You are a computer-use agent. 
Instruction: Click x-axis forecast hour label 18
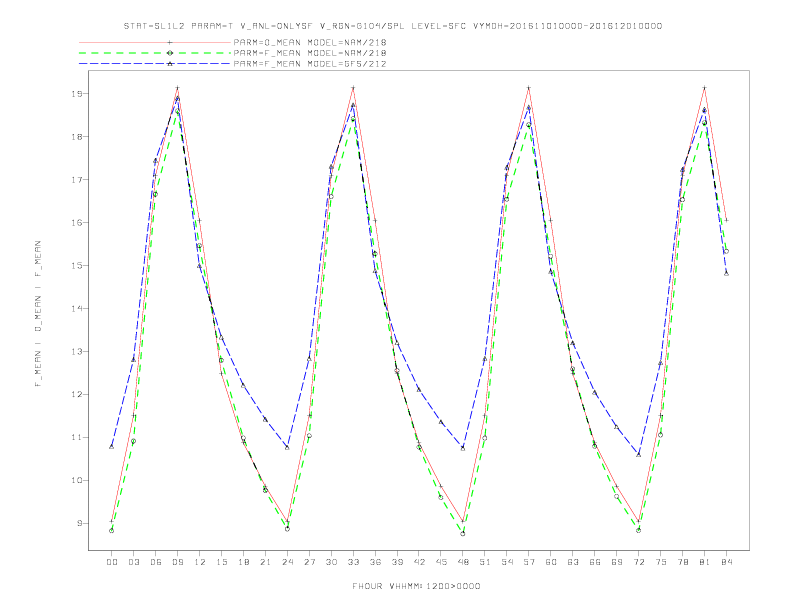(x=243, y=562)
